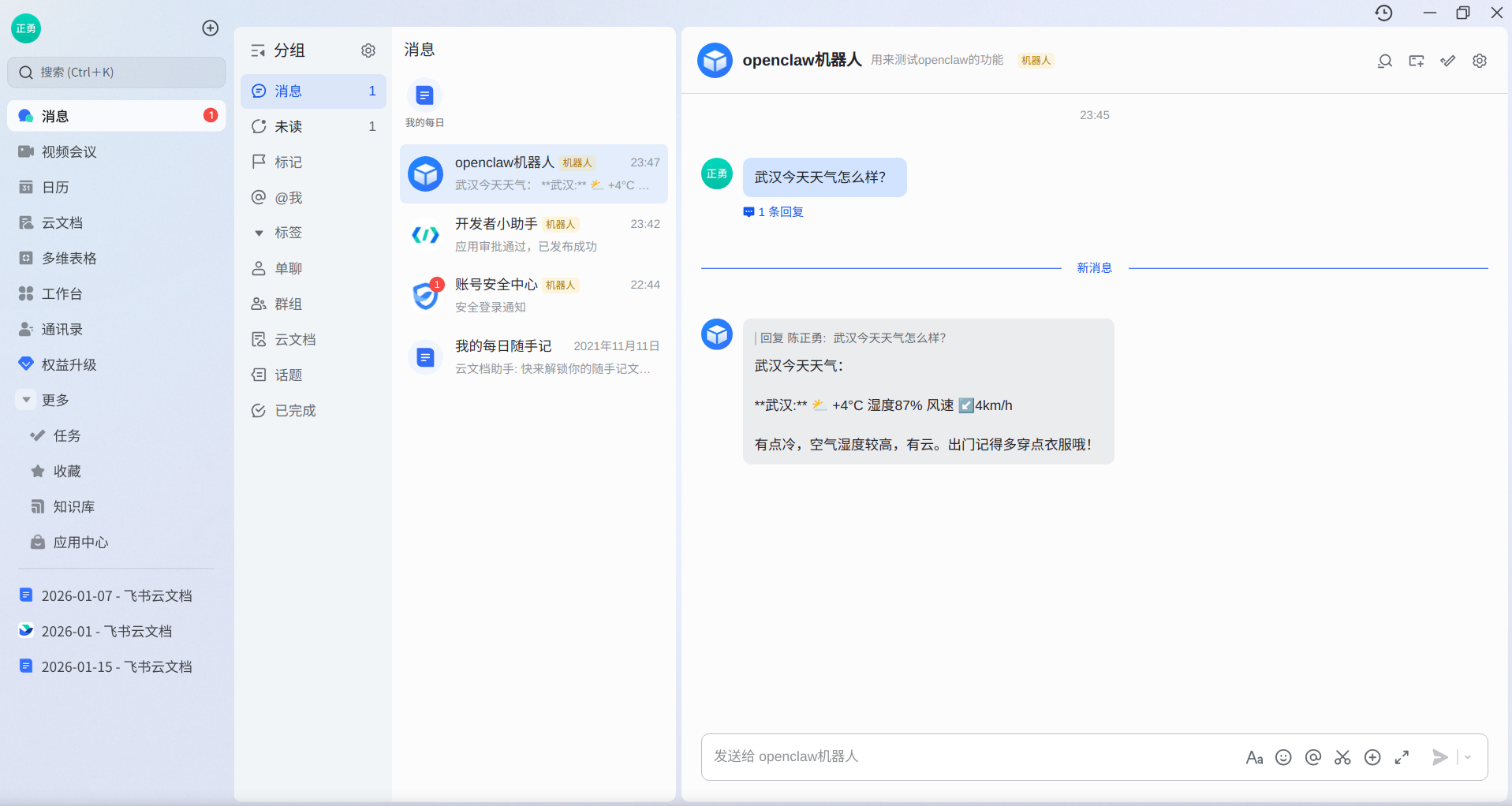Open chat settings gear for the bot
Screen dimensions: 1512x806
[1480, 61]
